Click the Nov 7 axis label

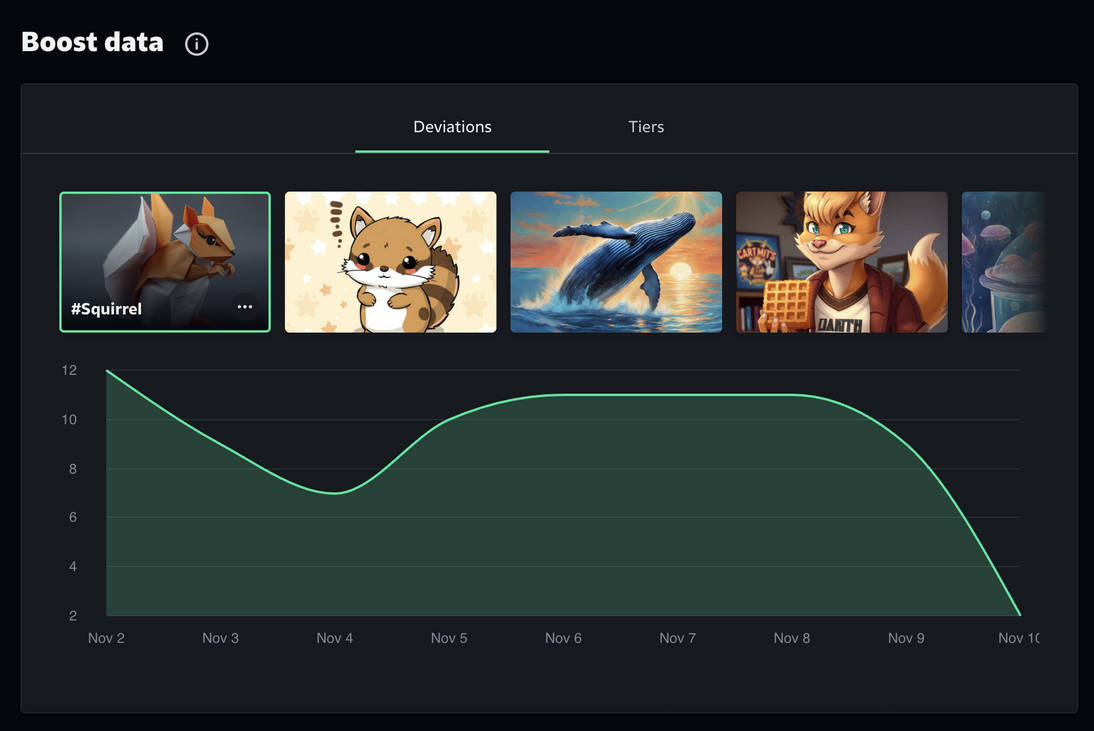(677, 638)
